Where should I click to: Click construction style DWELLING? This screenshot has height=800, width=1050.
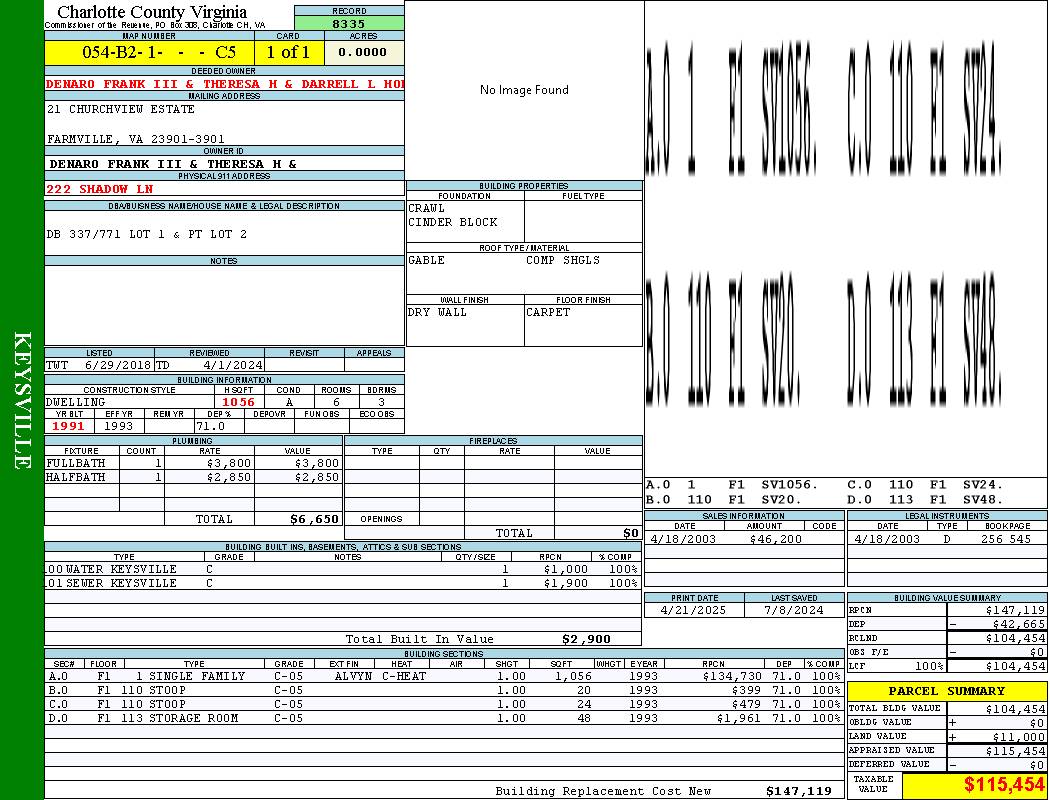76,402
